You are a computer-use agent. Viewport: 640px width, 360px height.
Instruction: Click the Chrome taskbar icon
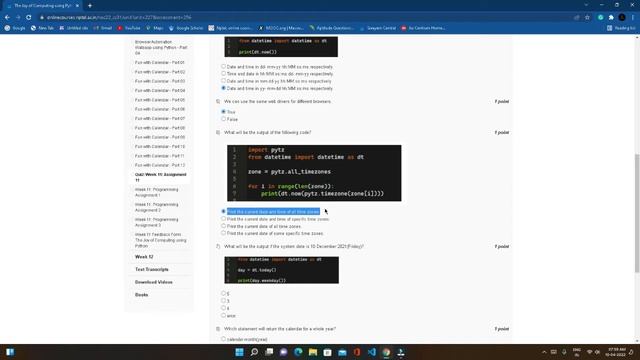pos(387,352)
